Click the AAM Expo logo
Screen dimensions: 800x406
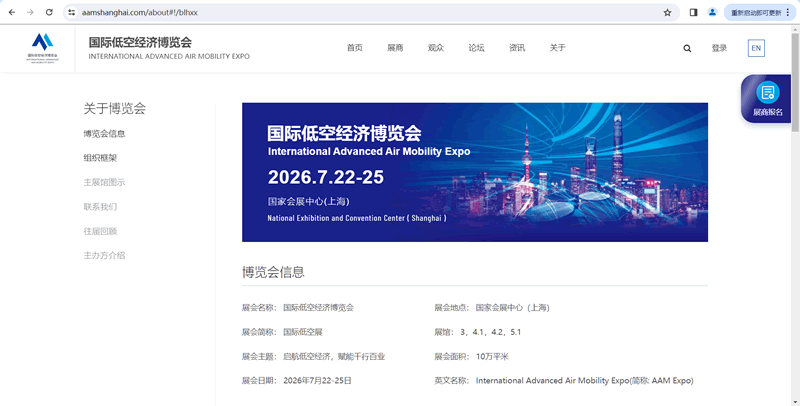[43, 47]
